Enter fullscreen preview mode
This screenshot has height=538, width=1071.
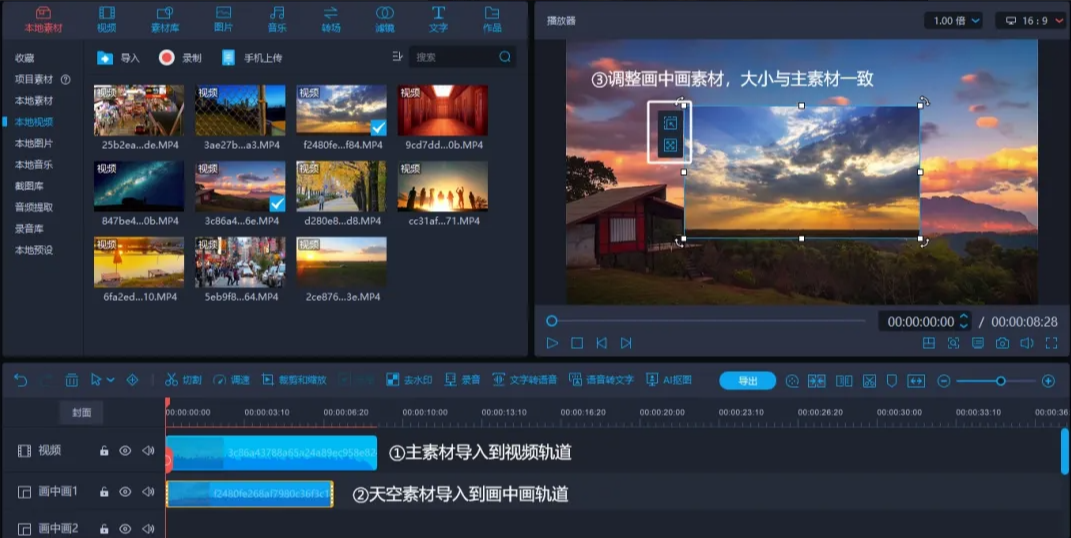(x=1051, y=343)
